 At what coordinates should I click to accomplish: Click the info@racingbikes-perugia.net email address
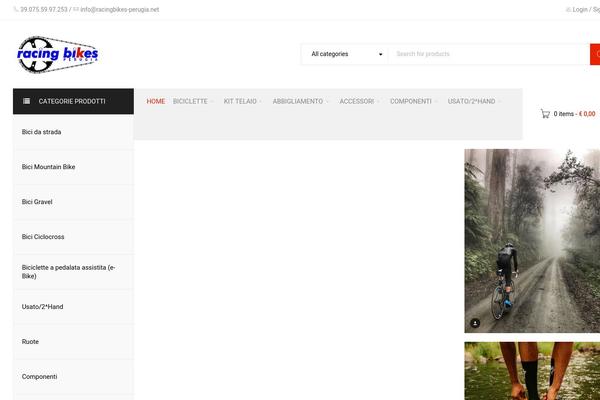point(120,10)
